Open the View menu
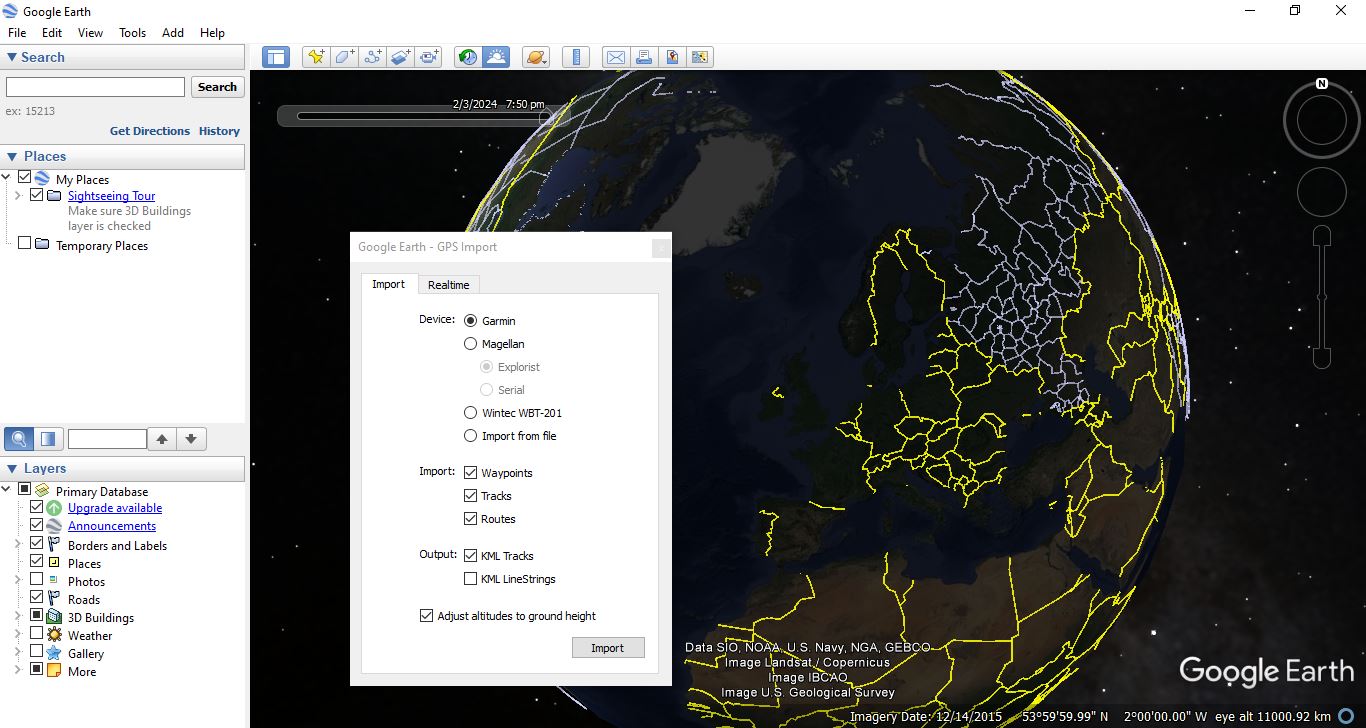The image size is (1366, 728). tap(90, 32)
